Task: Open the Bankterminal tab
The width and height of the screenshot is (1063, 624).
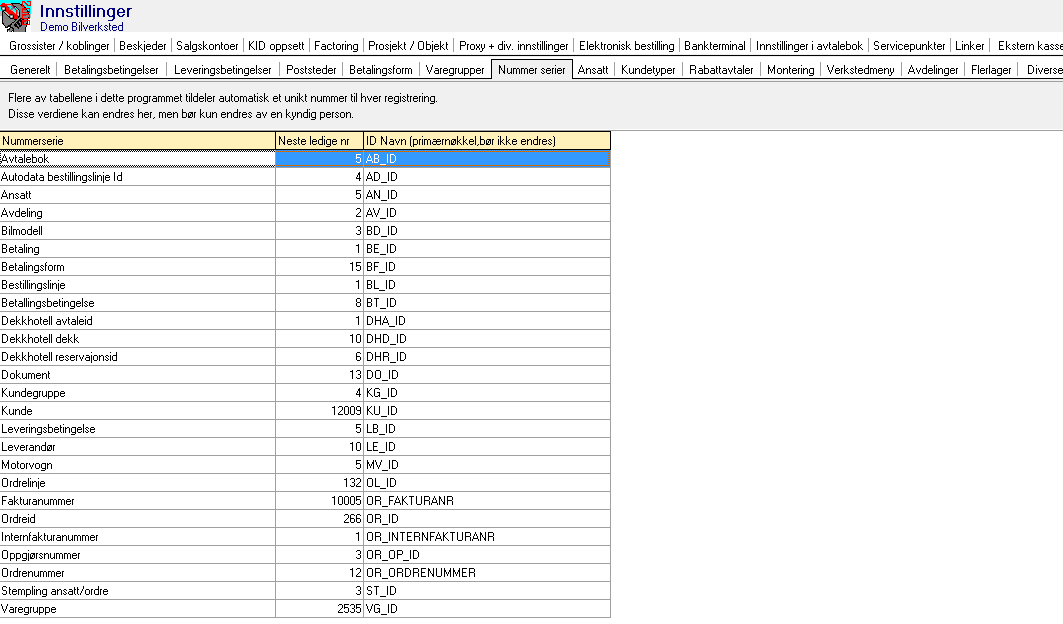Action: 715,46
